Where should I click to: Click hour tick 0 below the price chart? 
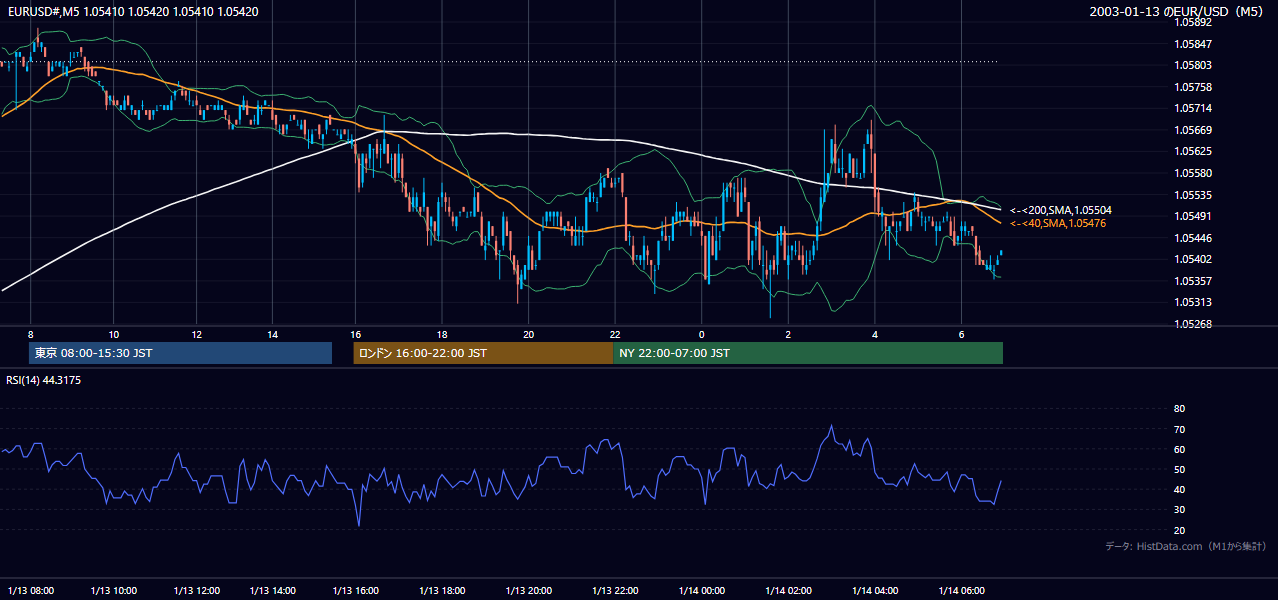[x=701, y=334]
